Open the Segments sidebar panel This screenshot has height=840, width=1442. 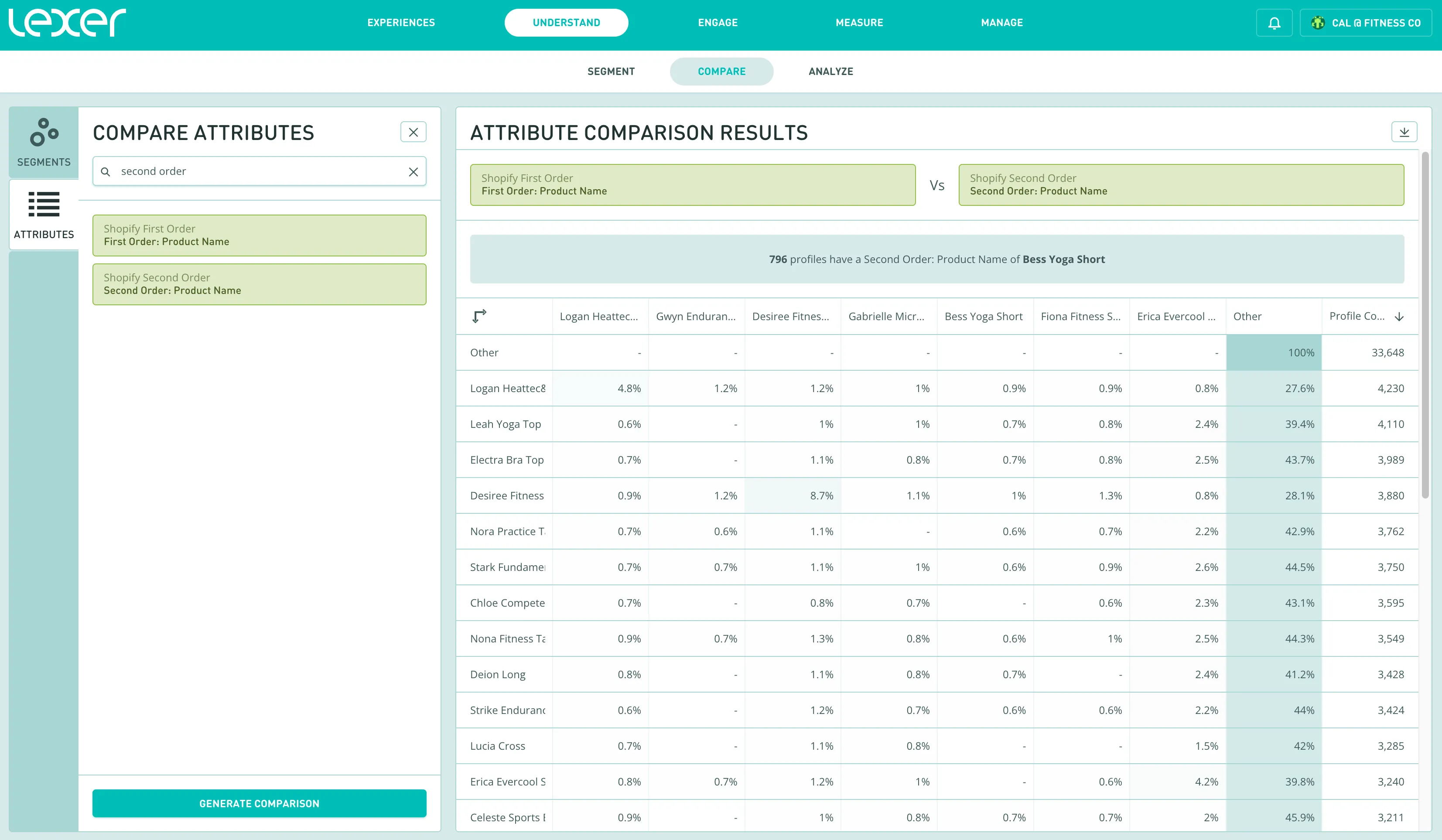44,143
